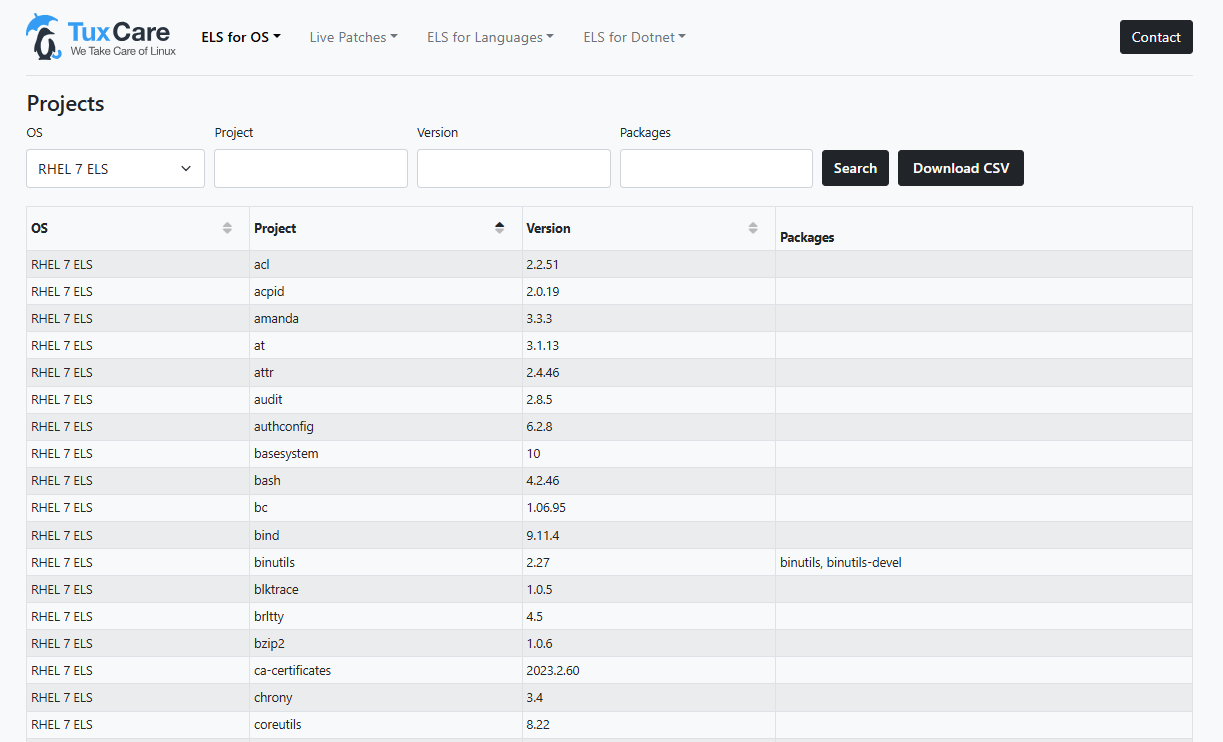1223x742 pixels.
Task: Expand the ELS for Languages dropdown
Action: pos(490,37)
